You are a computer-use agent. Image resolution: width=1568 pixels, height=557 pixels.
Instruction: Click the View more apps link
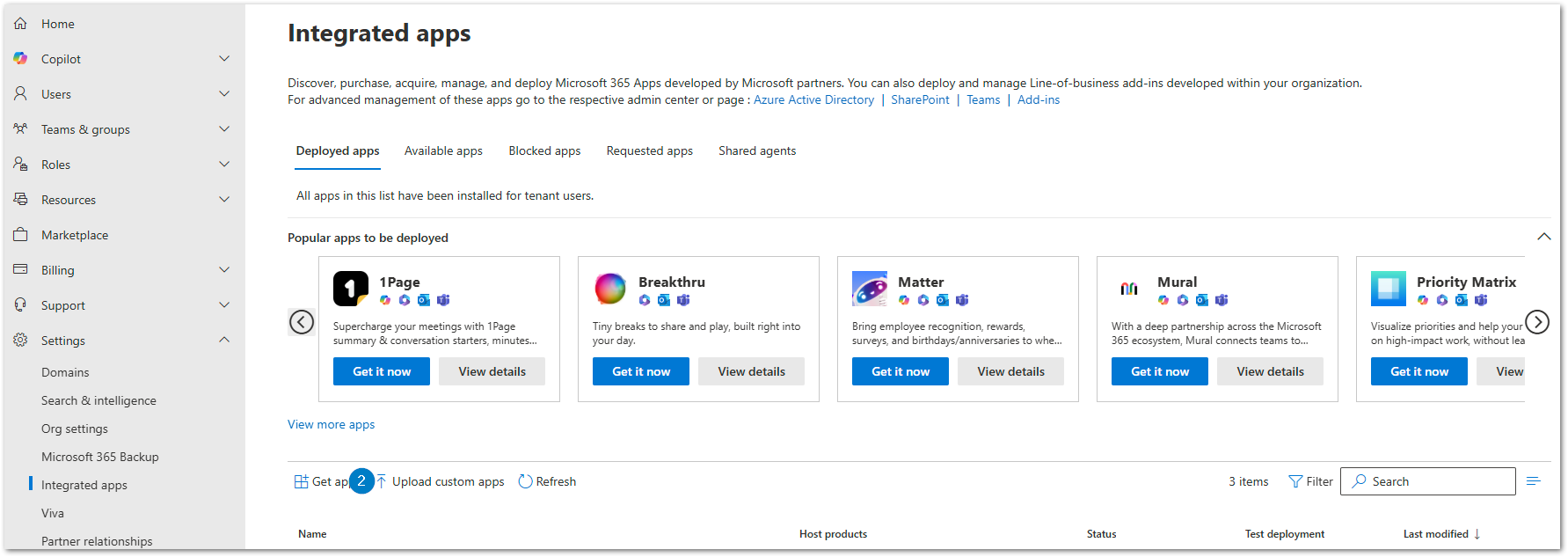pyautogui.click(x=331, y=424)
